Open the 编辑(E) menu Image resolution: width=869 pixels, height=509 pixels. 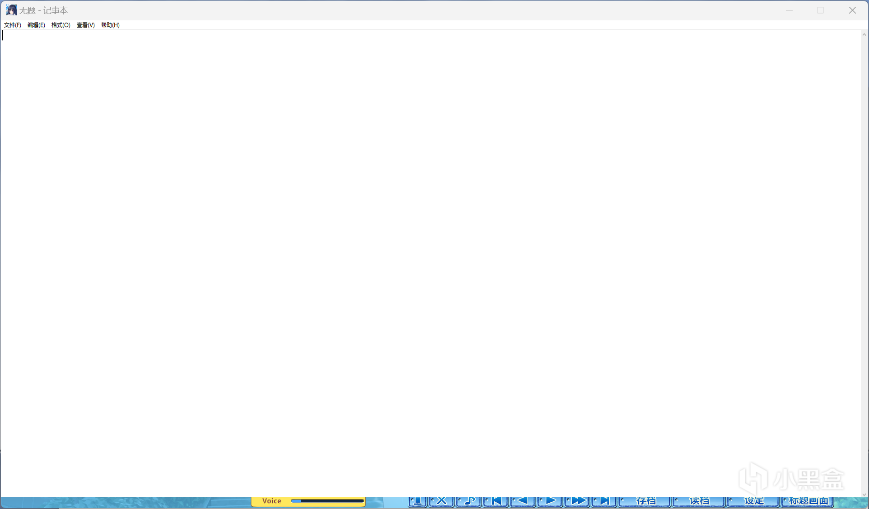(36, 25)
